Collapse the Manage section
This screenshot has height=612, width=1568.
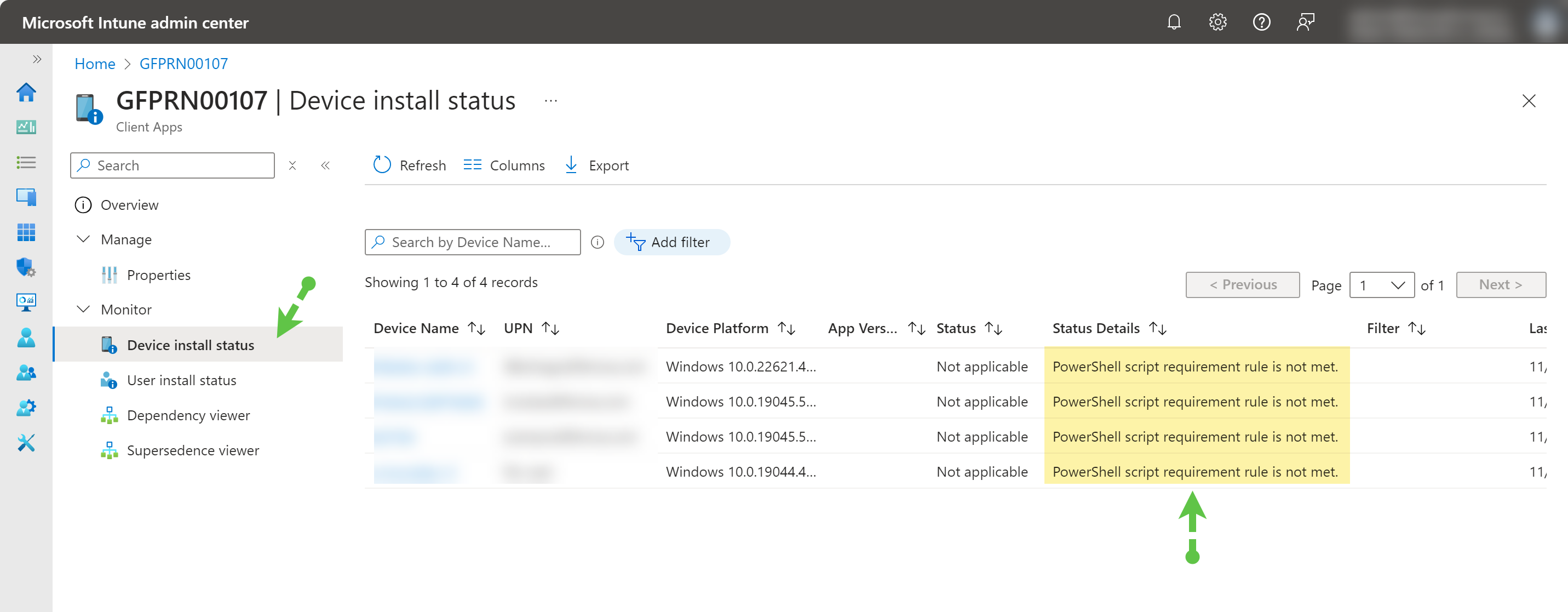pyautogui.click(x=83, y=239)
